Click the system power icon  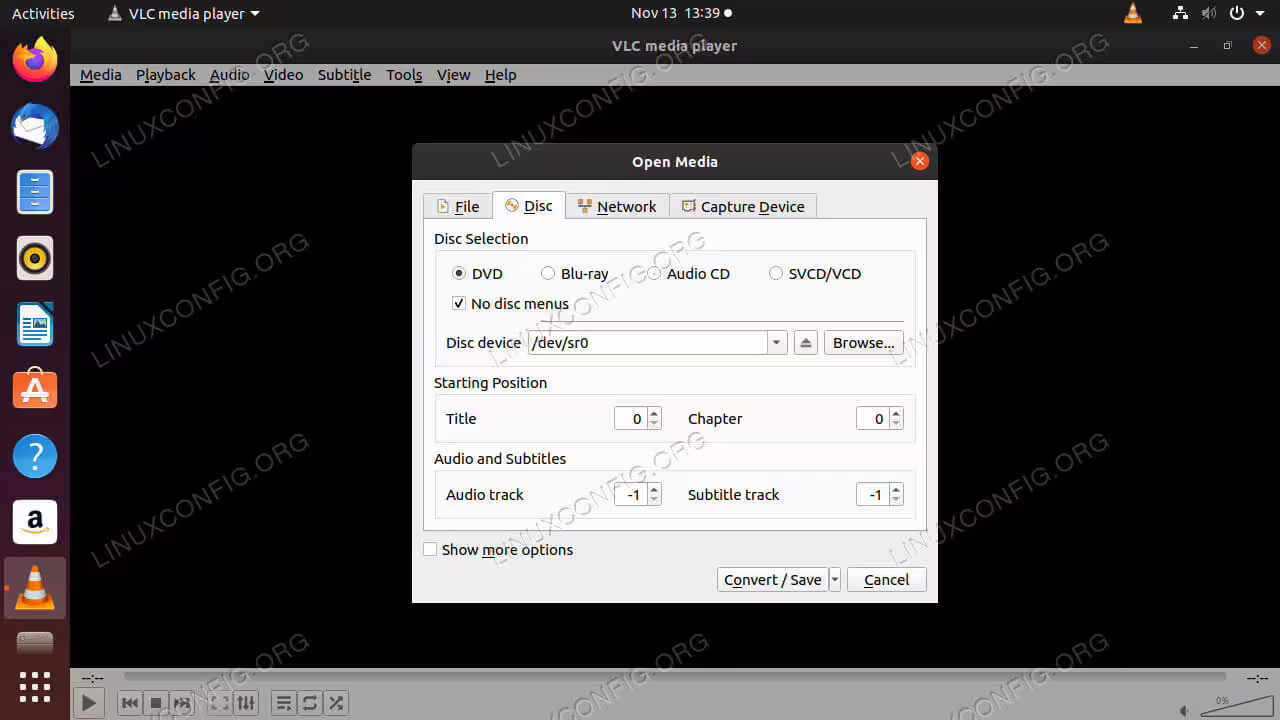pyautogui.click(x=1236, y=13)
